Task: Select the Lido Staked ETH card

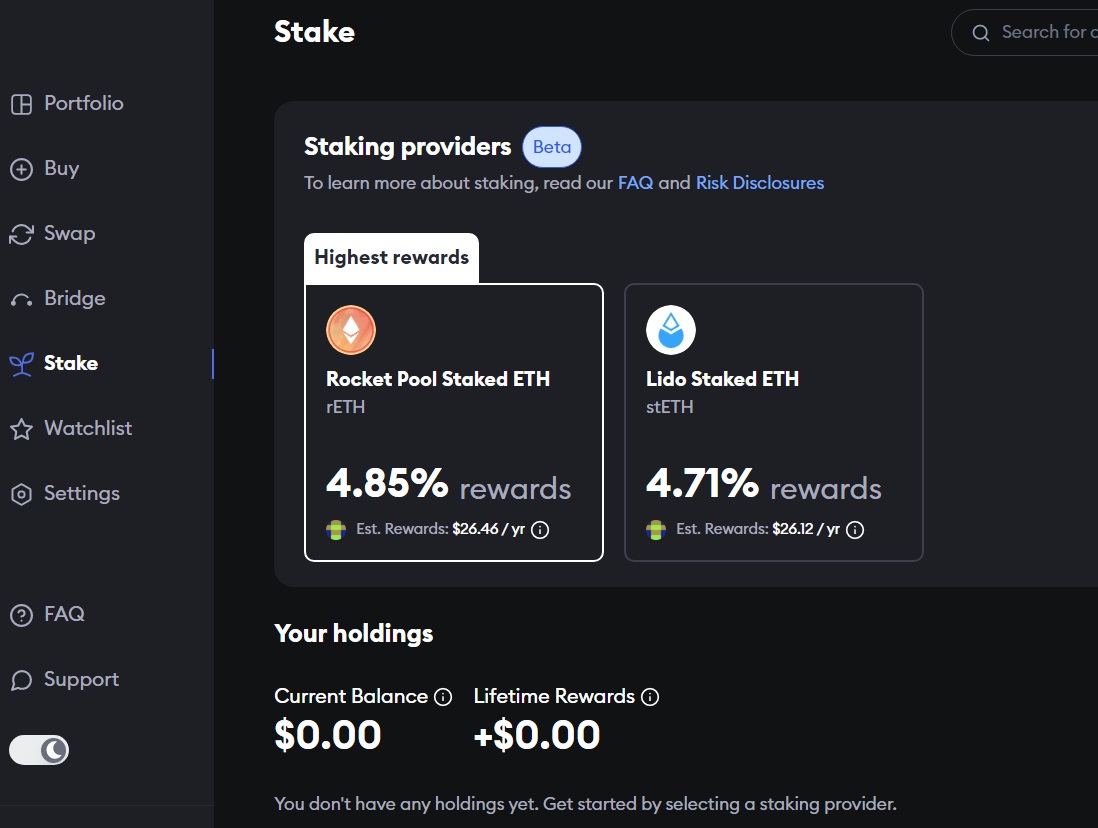Action: 774,422
